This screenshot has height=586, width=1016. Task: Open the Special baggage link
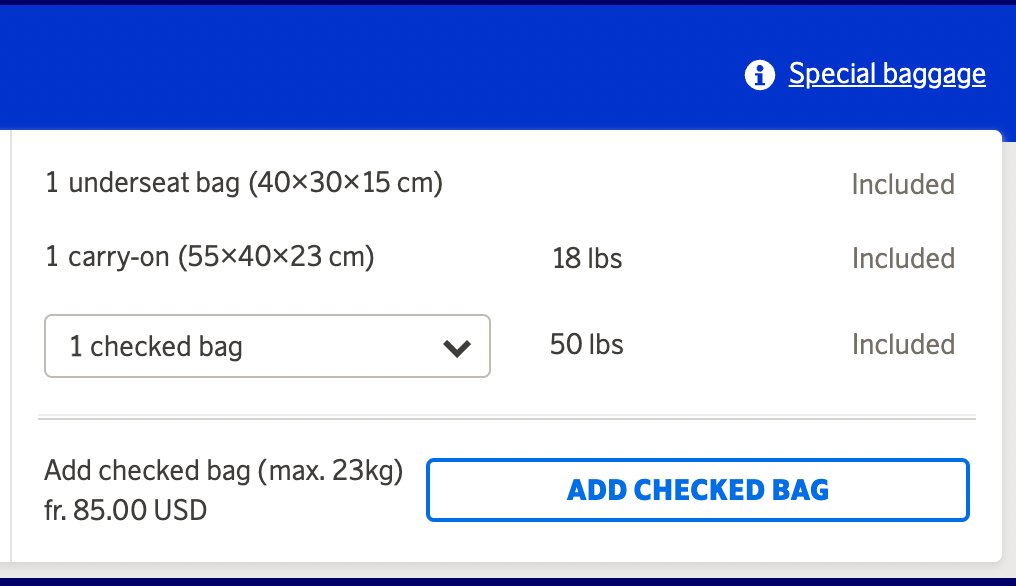click(x=886, y=74)
